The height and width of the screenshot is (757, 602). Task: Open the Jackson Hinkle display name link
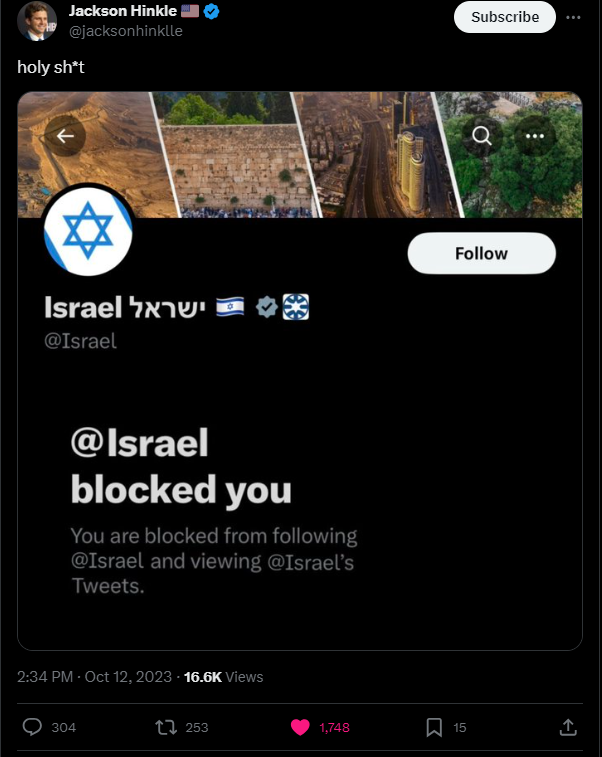coord(123,11)
